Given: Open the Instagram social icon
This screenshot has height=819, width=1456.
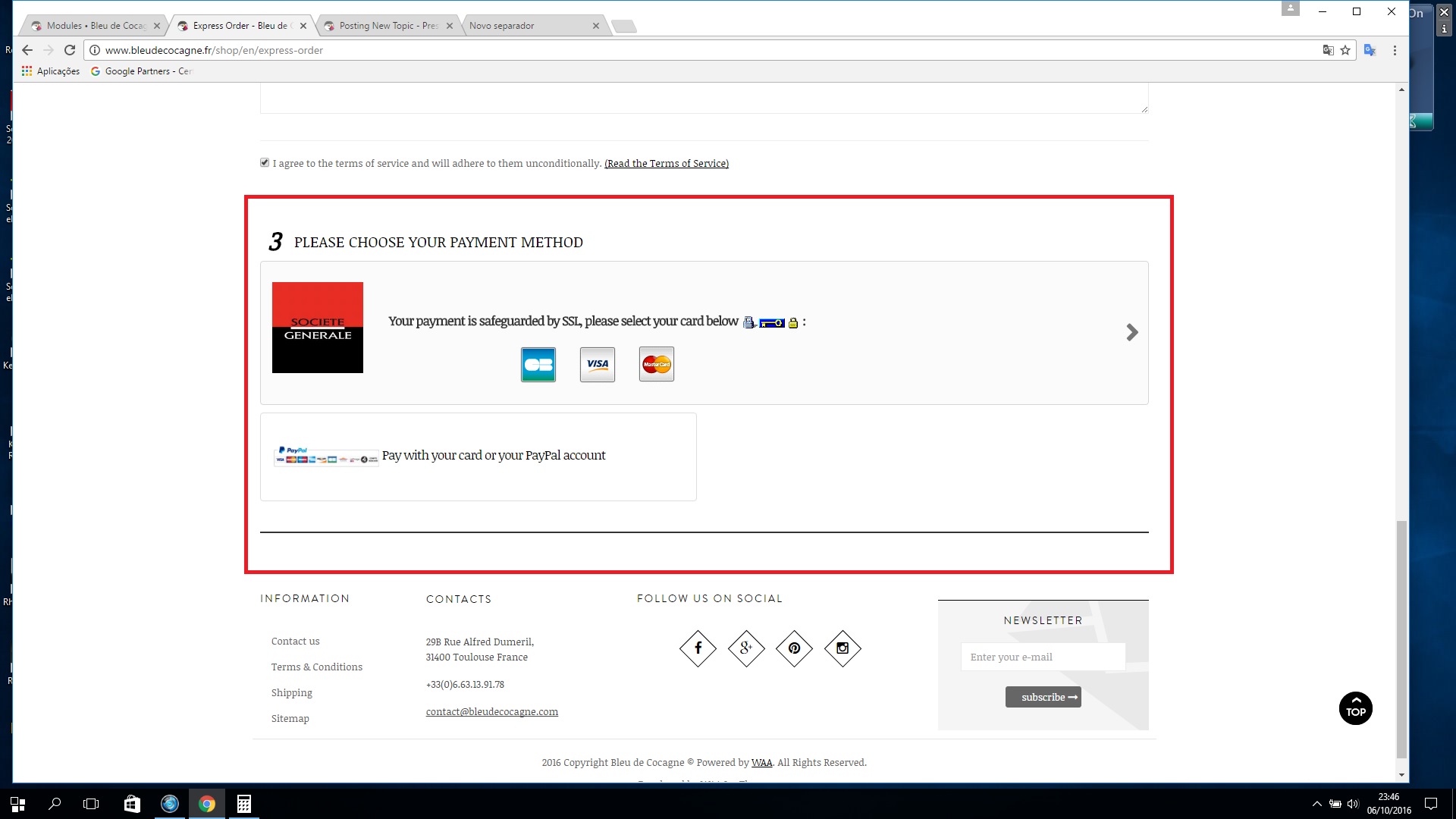Looking at the screenshot, I should pos(843,648).
